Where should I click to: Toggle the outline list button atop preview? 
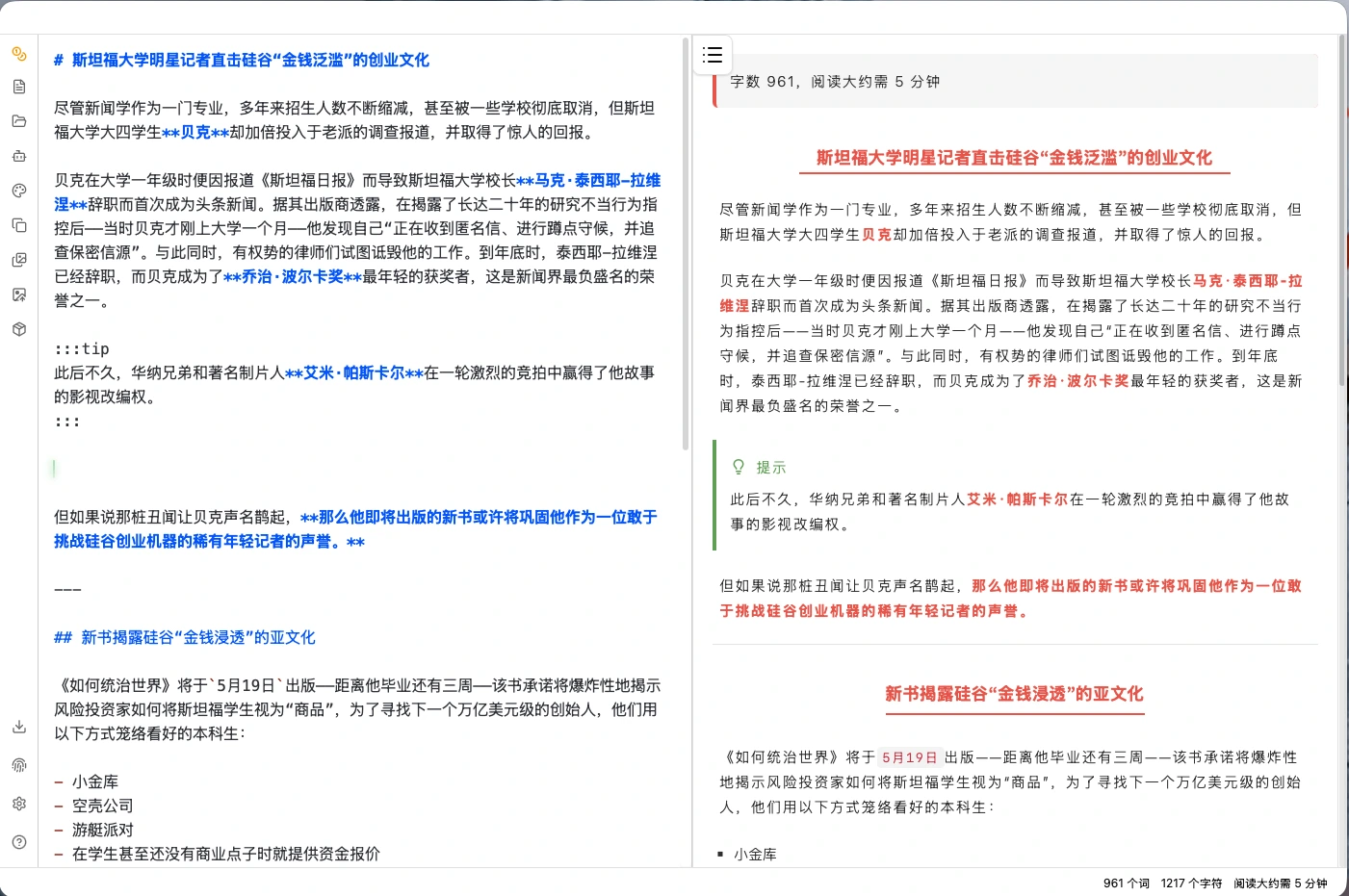713,55
